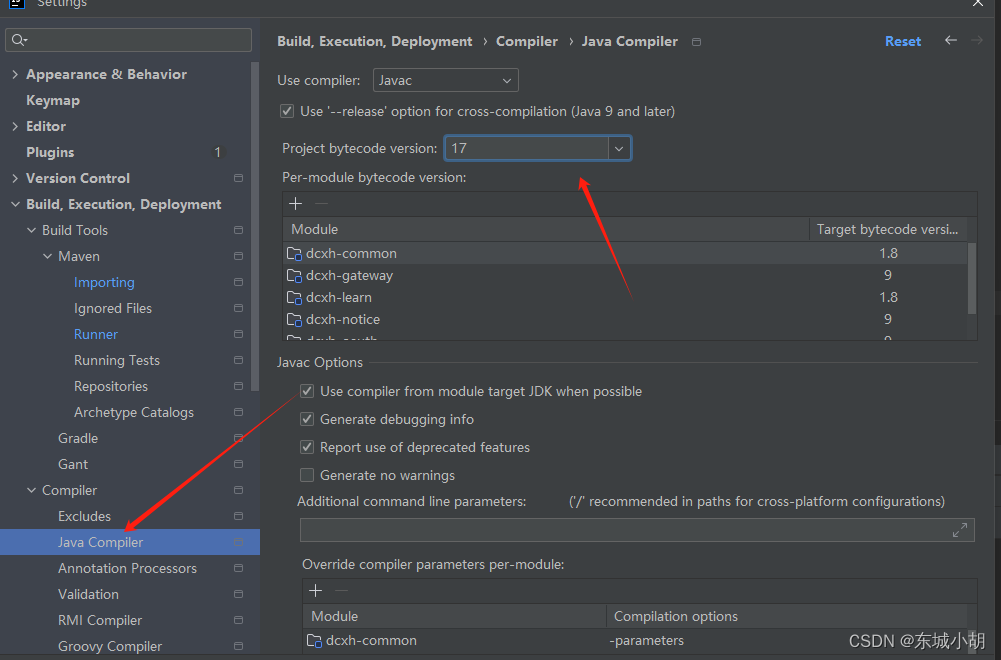The width and height of the screenshot is (1001, 660).
Task: Expand the additional command line parameters editor
Action: pyautogui.click(x=959, y=530)
